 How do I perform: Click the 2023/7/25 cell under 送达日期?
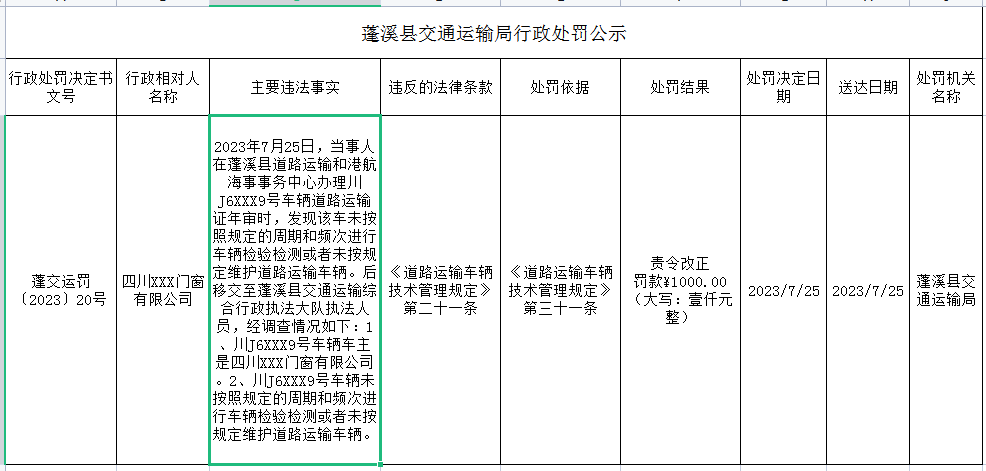867,290
